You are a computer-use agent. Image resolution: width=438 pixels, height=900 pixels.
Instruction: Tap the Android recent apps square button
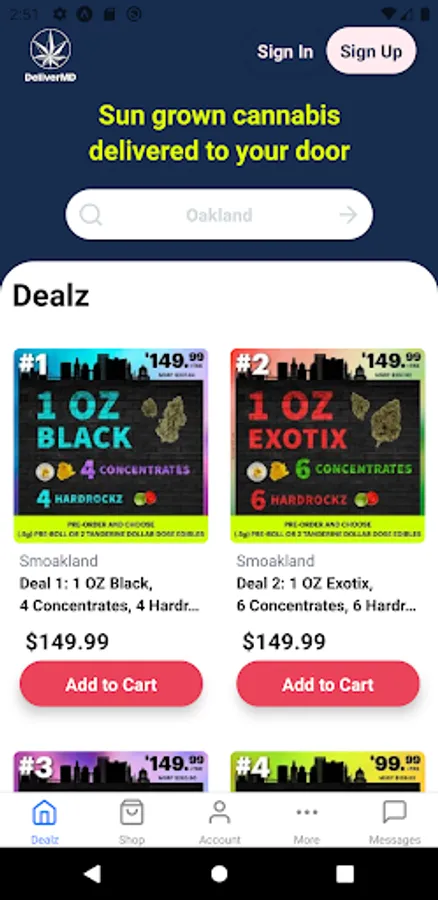coord(345,874)
